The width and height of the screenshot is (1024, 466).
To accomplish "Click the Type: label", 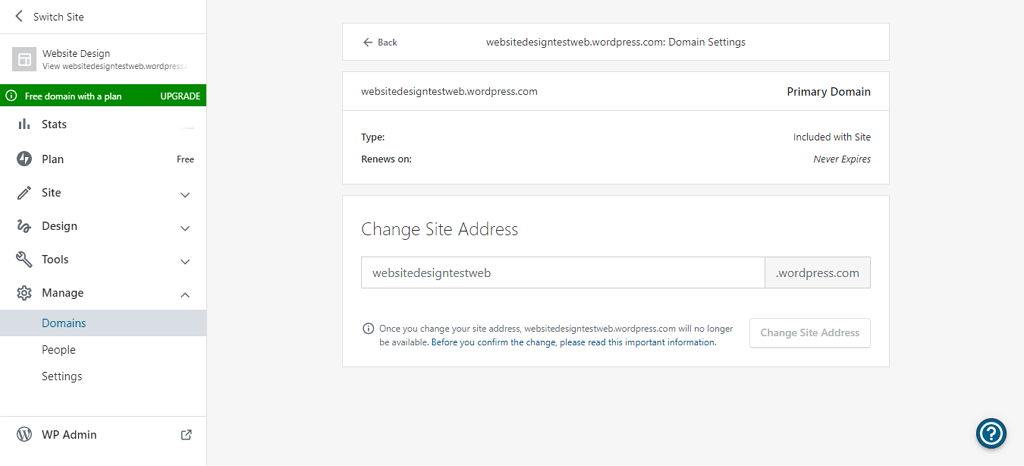I will (x=373, y=137).
